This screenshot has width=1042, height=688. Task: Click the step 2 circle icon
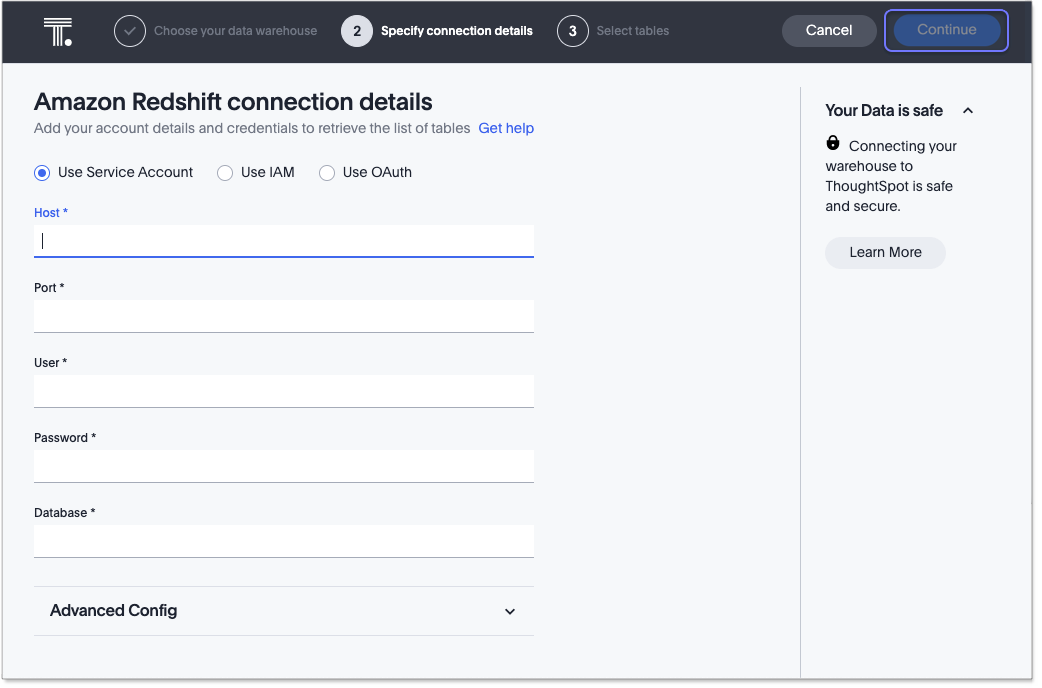[357, 31]
